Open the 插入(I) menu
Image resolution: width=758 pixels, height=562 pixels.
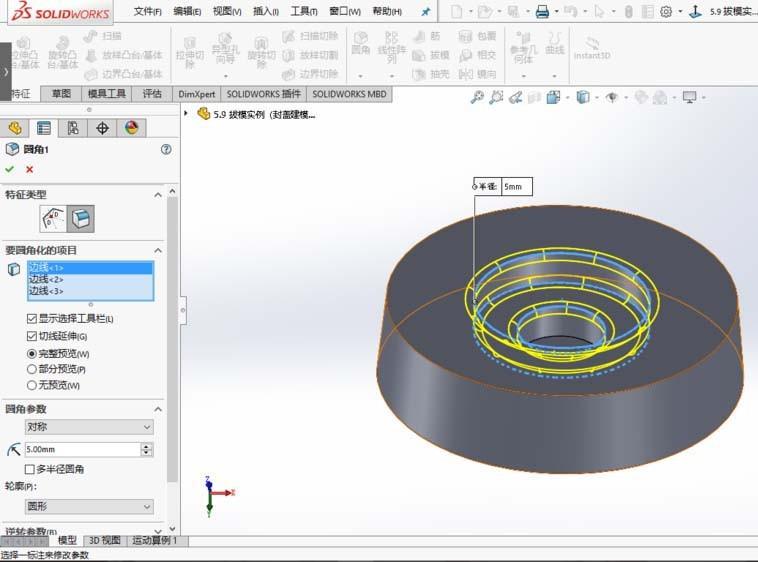(265, 12)
